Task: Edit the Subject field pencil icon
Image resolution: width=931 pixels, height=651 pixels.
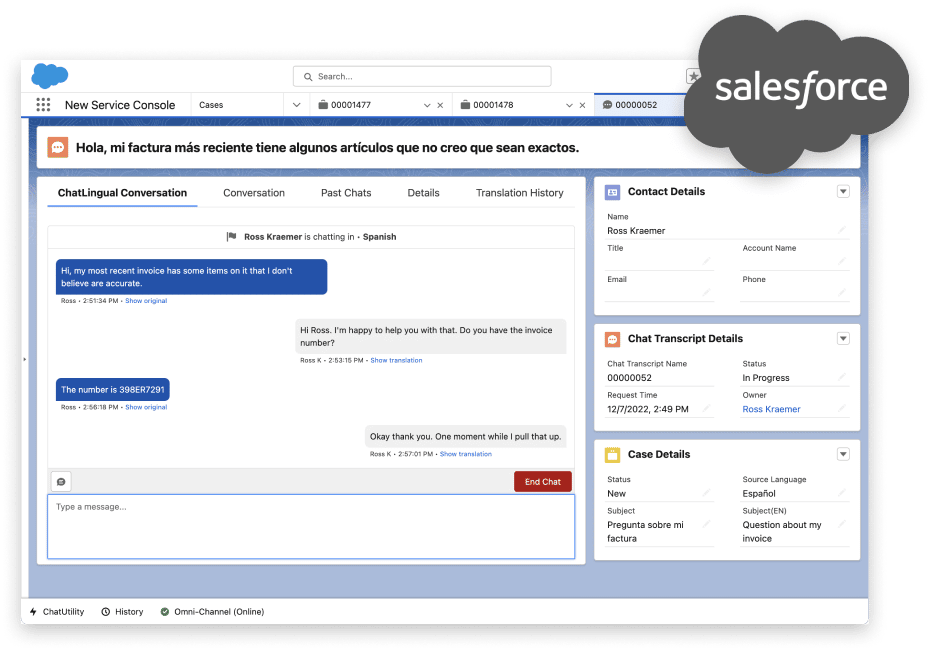Action: pyautogui.click(x=707, y=524)
